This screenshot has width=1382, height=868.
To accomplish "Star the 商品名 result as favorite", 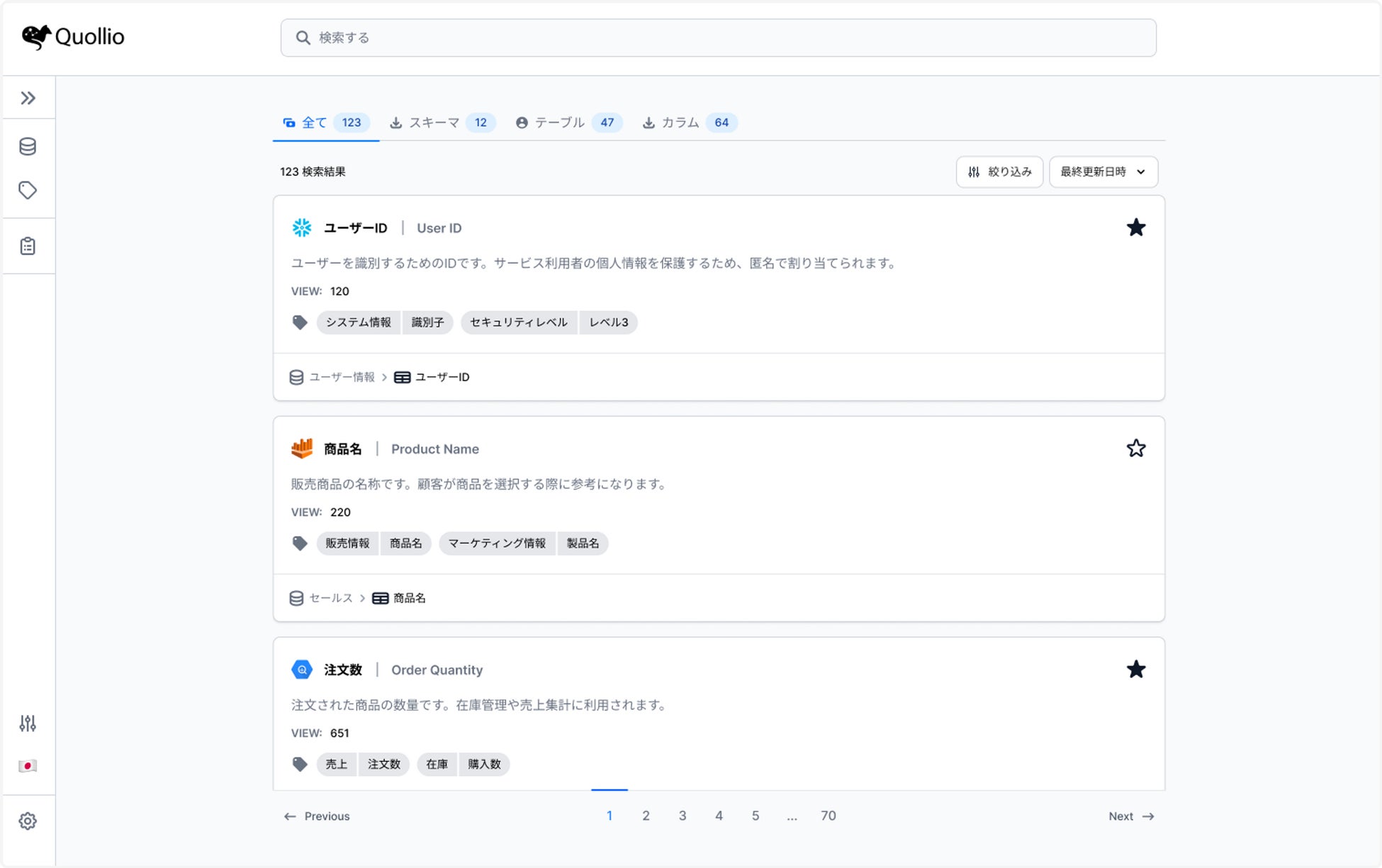I will tap(1135, 449).
